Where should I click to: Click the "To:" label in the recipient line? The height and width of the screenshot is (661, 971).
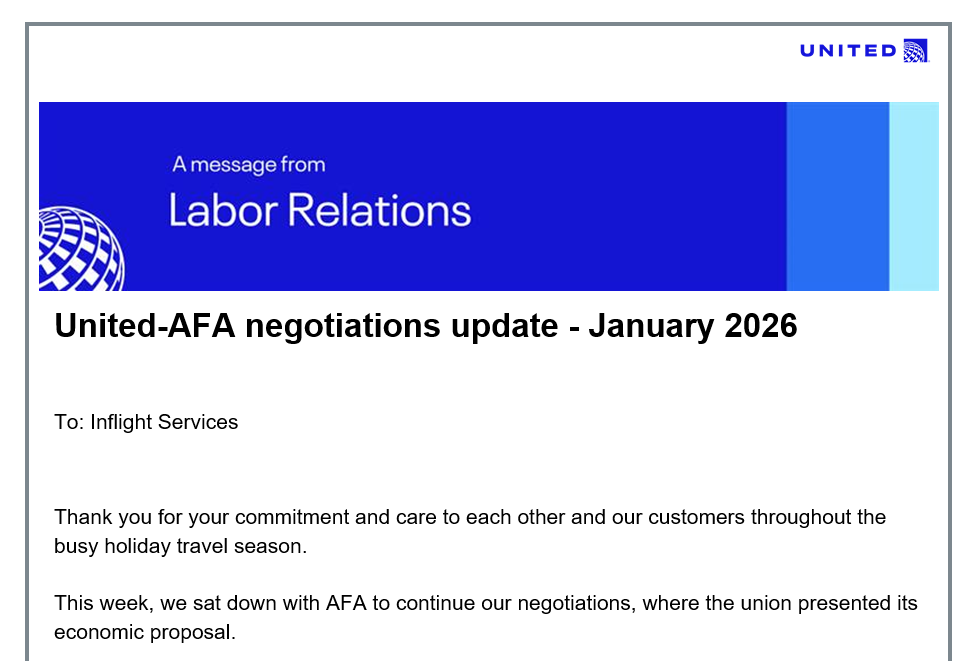[68, 422]
